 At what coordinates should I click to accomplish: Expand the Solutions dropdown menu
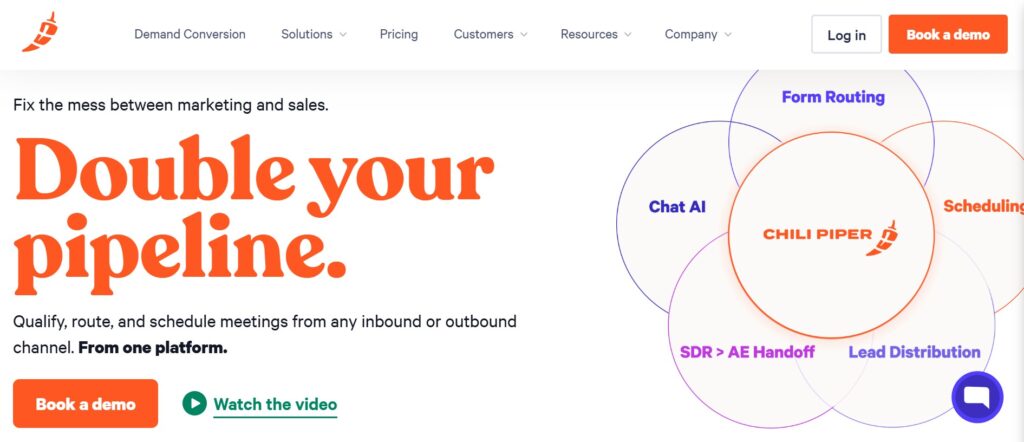click(x=313, y=34)
